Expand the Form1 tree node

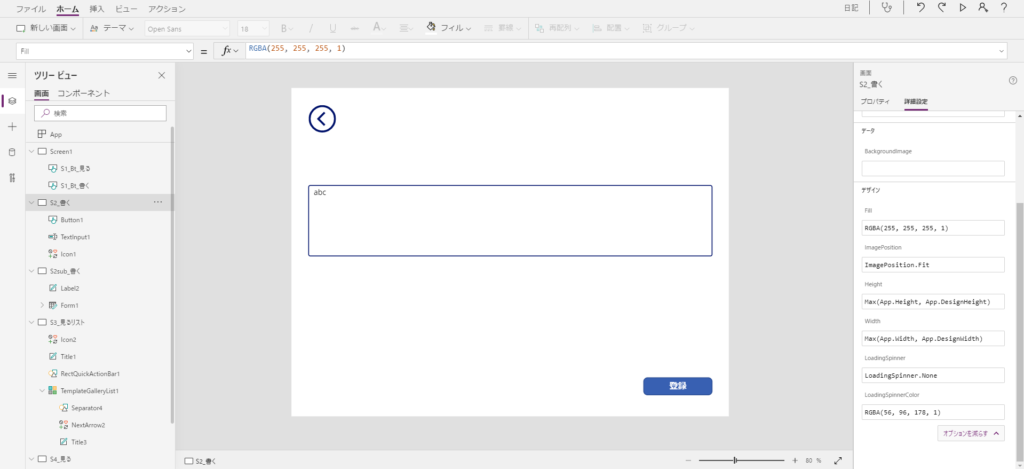tap(42, 305)
